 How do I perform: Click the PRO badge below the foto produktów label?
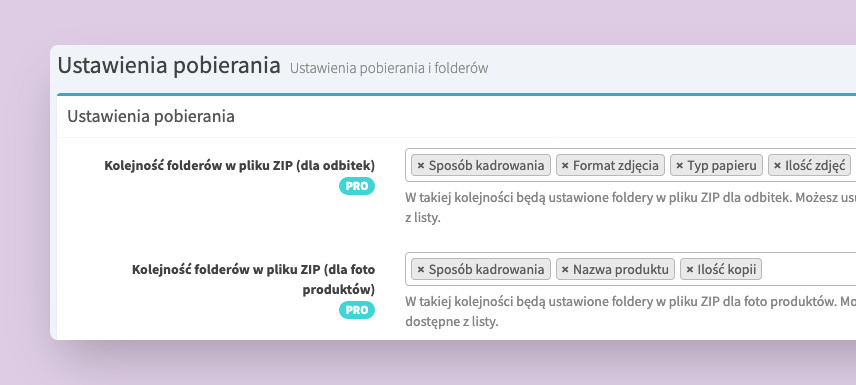point(357,310)
